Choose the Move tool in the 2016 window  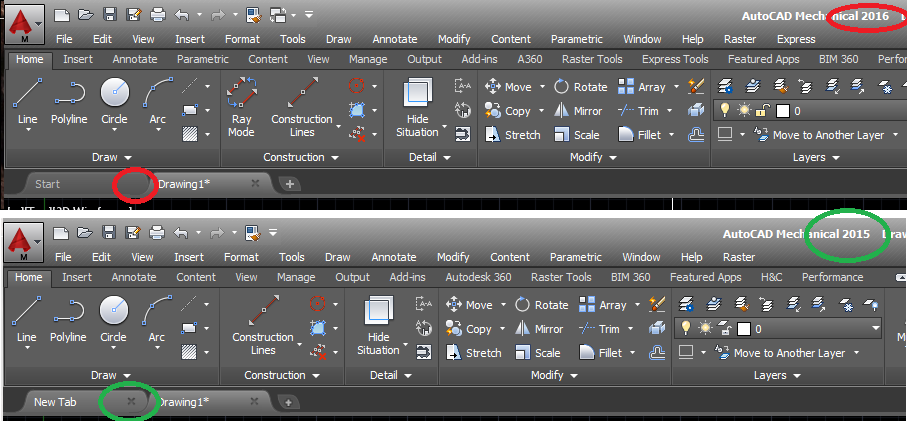508,87
